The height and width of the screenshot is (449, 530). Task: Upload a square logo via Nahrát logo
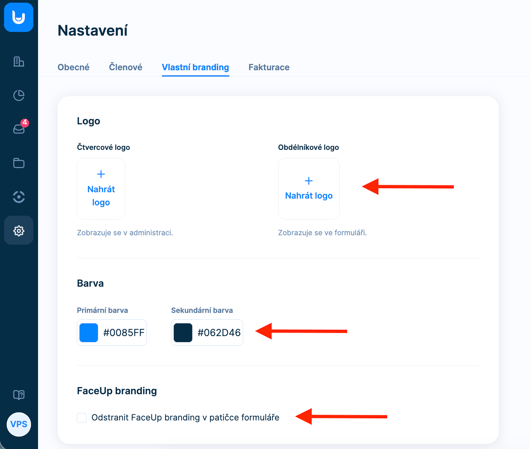pos(101,189)
